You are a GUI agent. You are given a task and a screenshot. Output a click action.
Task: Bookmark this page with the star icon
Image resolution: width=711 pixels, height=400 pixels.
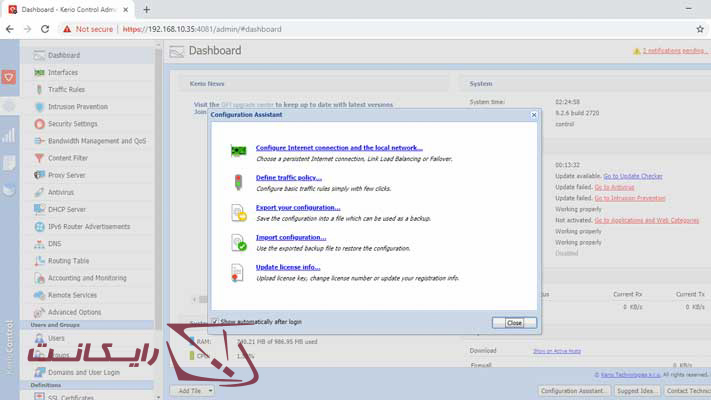(700, 29)
